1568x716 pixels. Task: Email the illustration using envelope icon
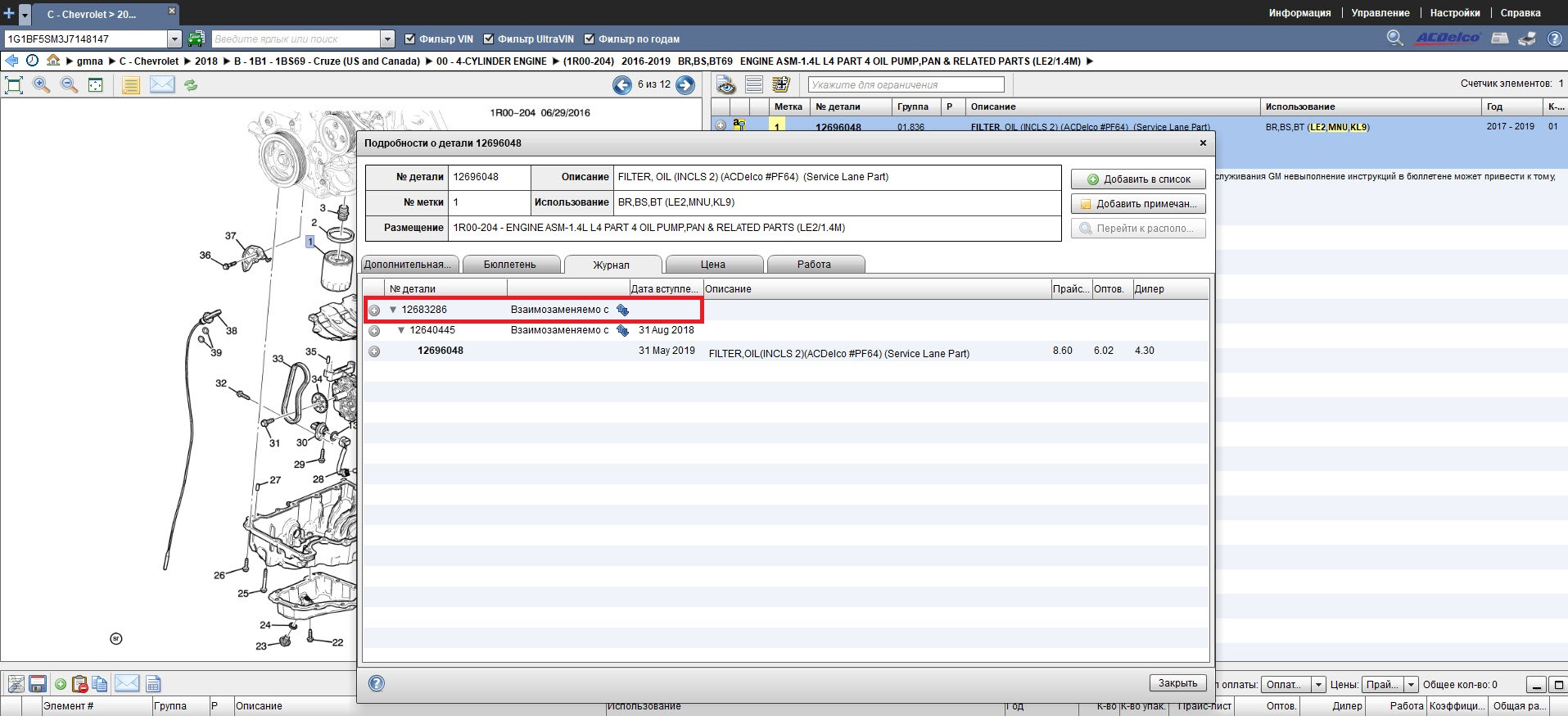click(x=162, y=84)
